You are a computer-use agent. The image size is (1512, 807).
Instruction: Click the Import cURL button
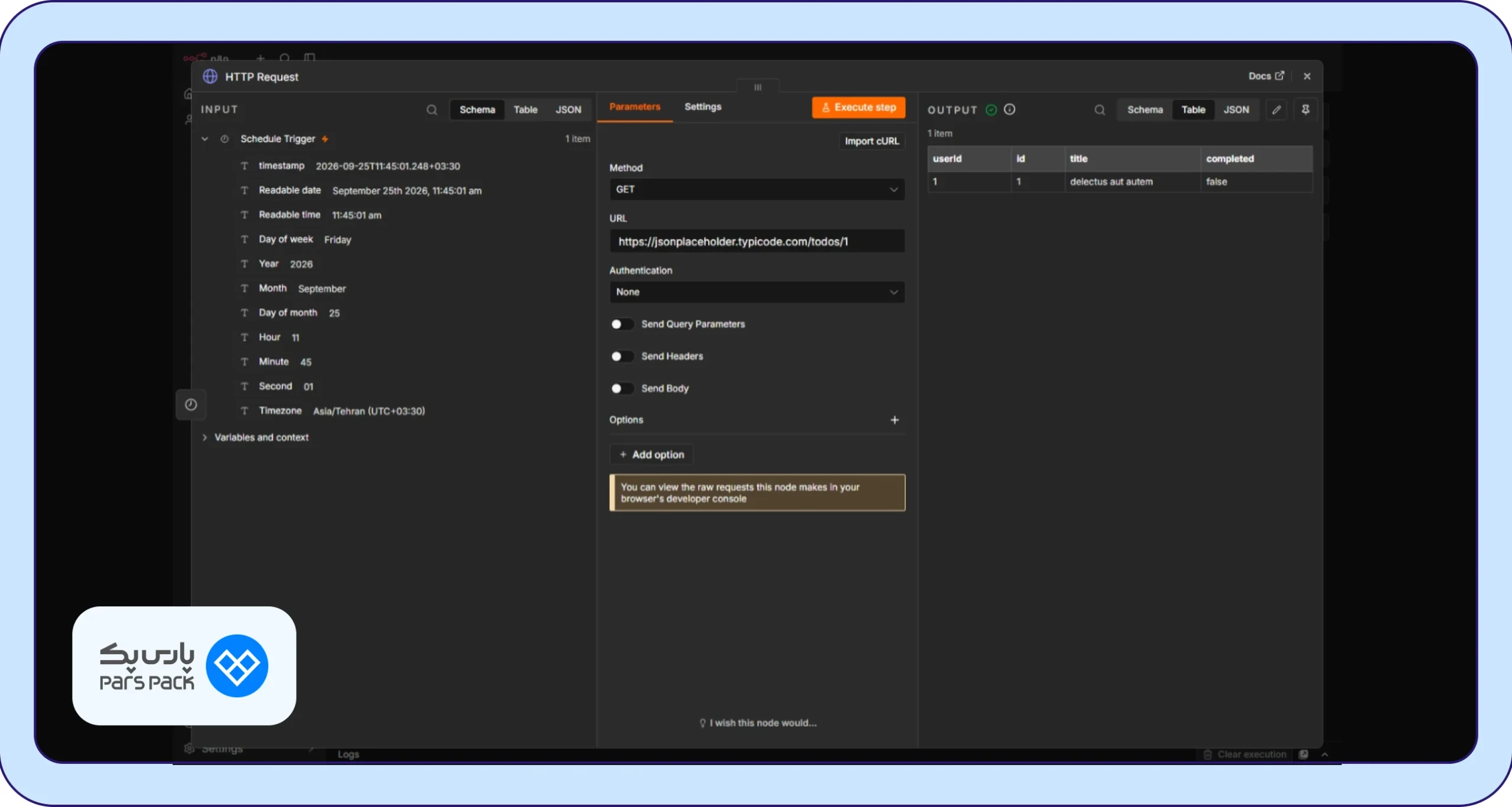click(872, 141)
